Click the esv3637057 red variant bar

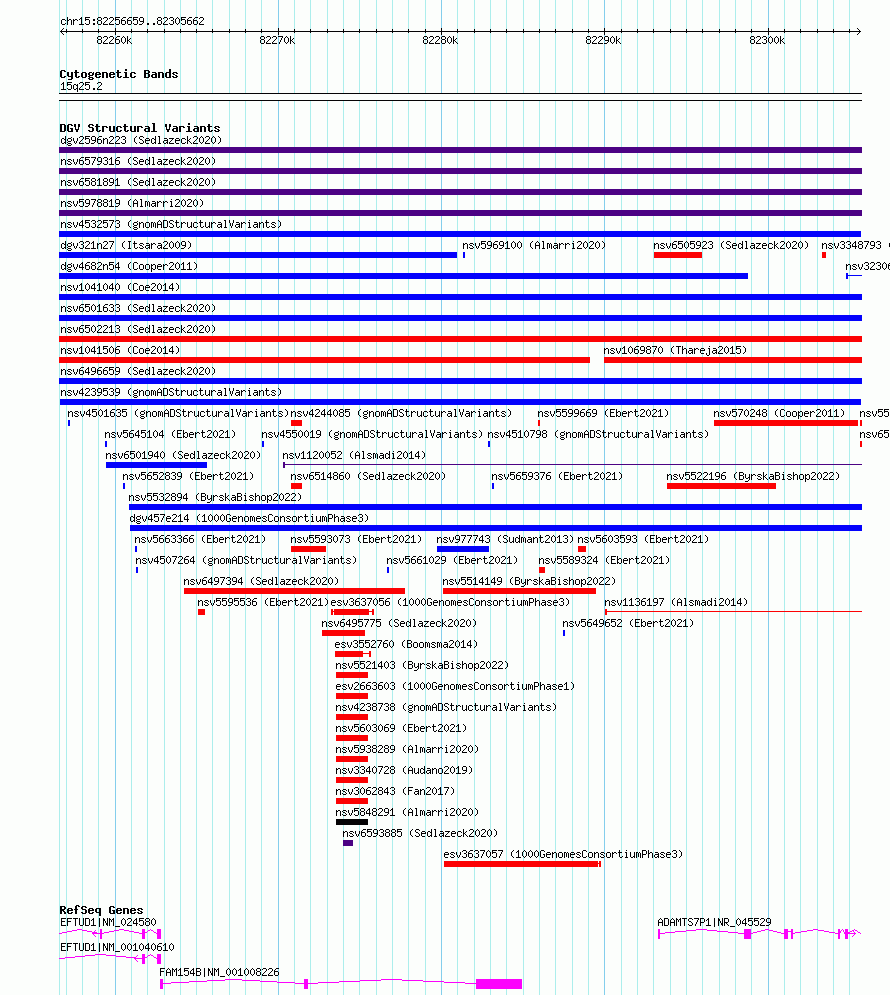click(x=521, y=864)
